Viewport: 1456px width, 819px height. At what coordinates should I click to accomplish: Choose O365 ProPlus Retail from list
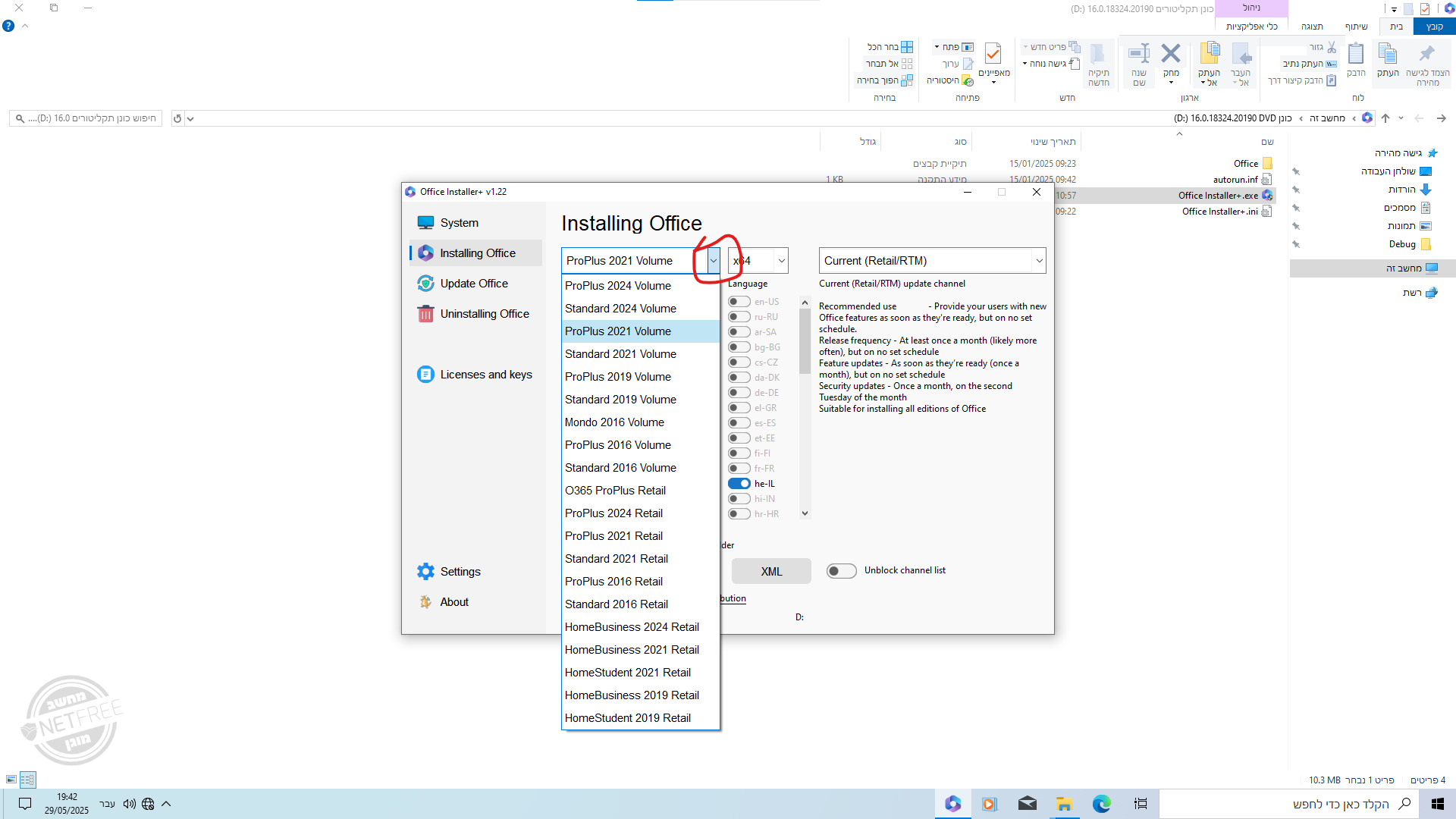tap(640, 491)
